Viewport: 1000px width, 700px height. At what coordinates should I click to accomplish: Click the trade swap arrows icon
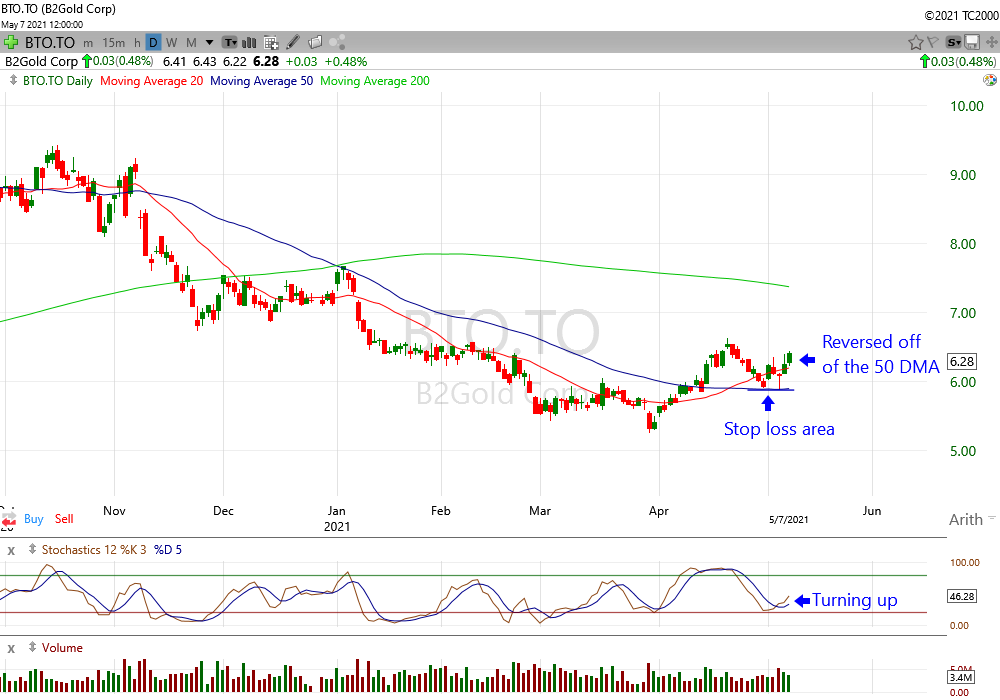8,520
